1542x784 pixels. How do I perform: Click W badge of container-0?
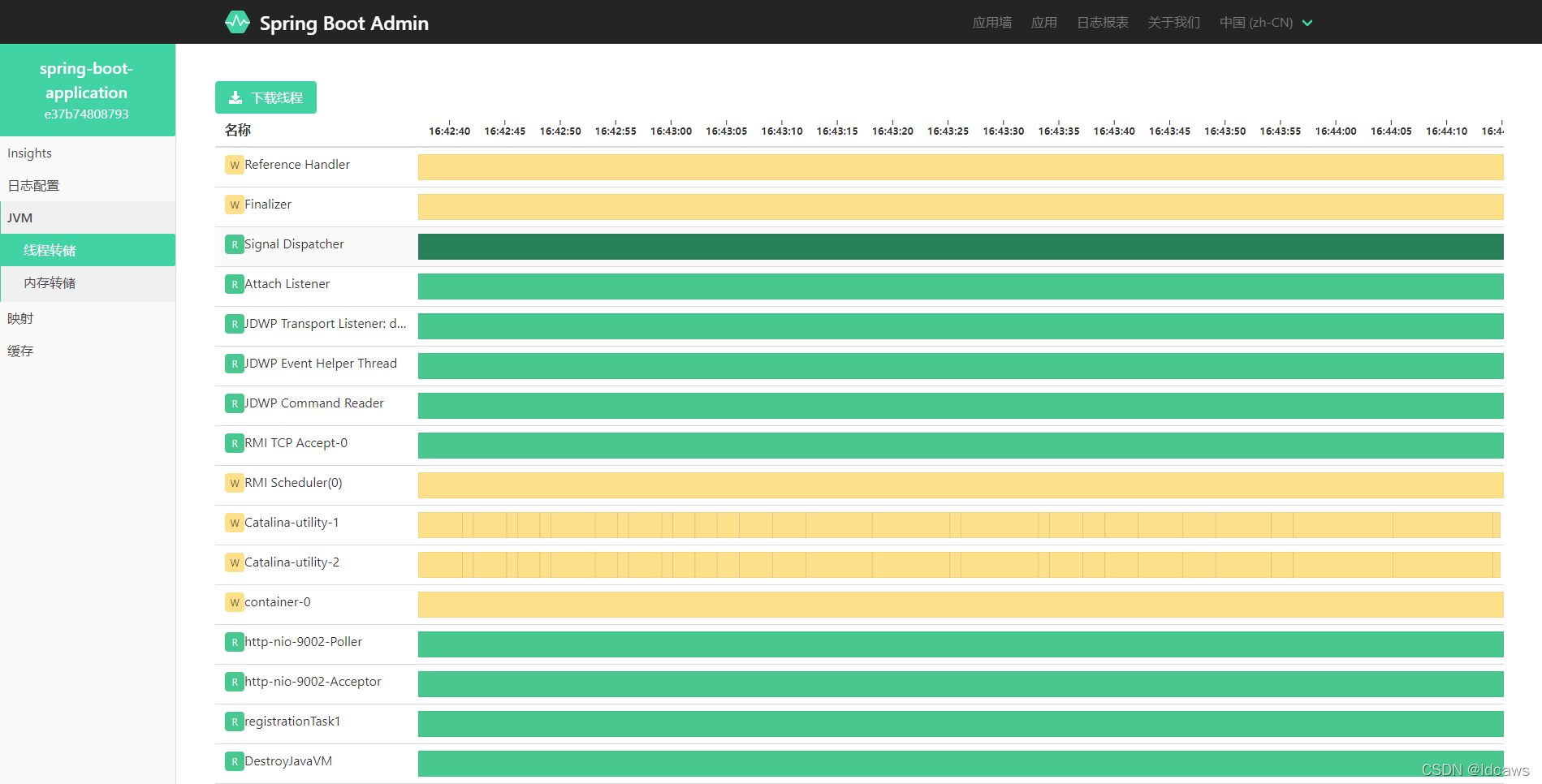coord(235,602)
